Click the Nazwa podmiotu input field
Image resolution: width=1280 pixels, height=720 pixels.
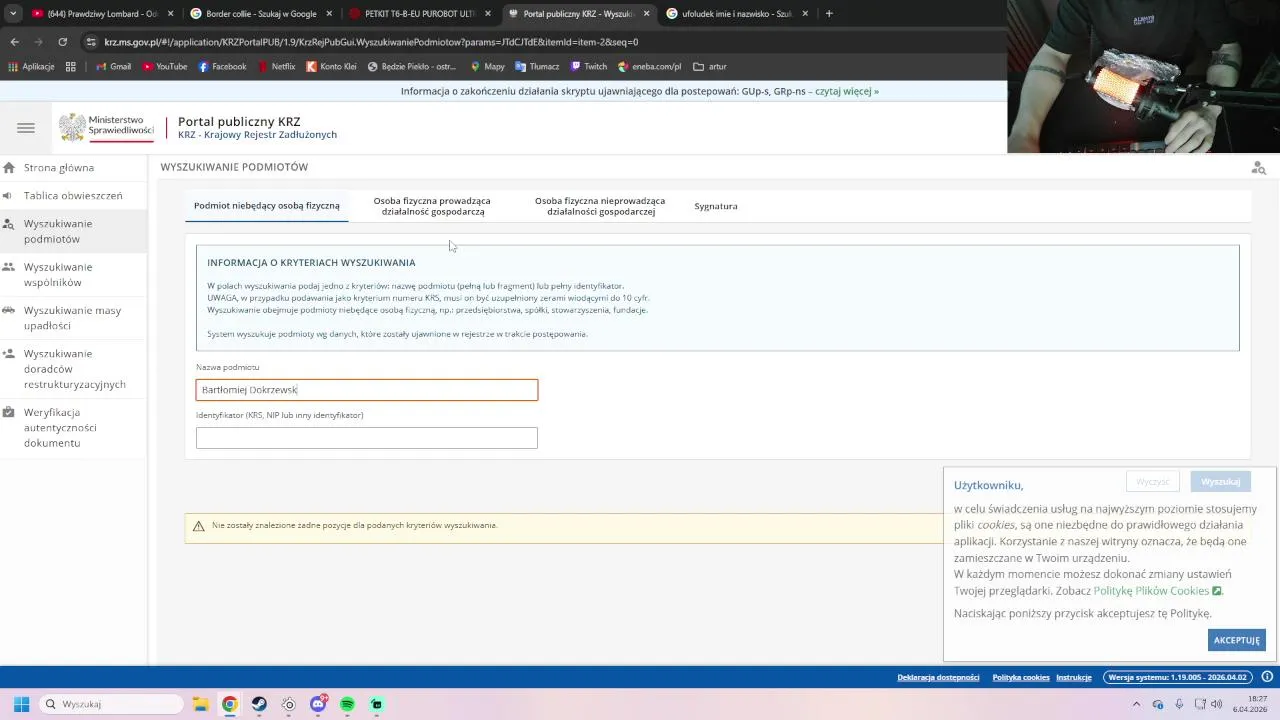coord(367,390)
